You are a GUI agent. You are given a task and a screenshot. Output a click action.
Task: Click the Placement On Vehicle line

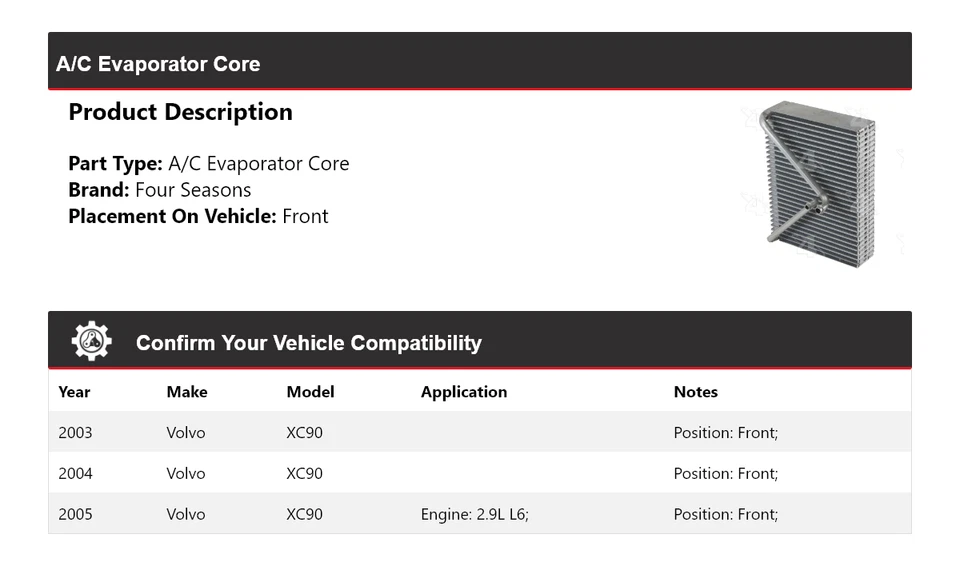coord(198,216)
